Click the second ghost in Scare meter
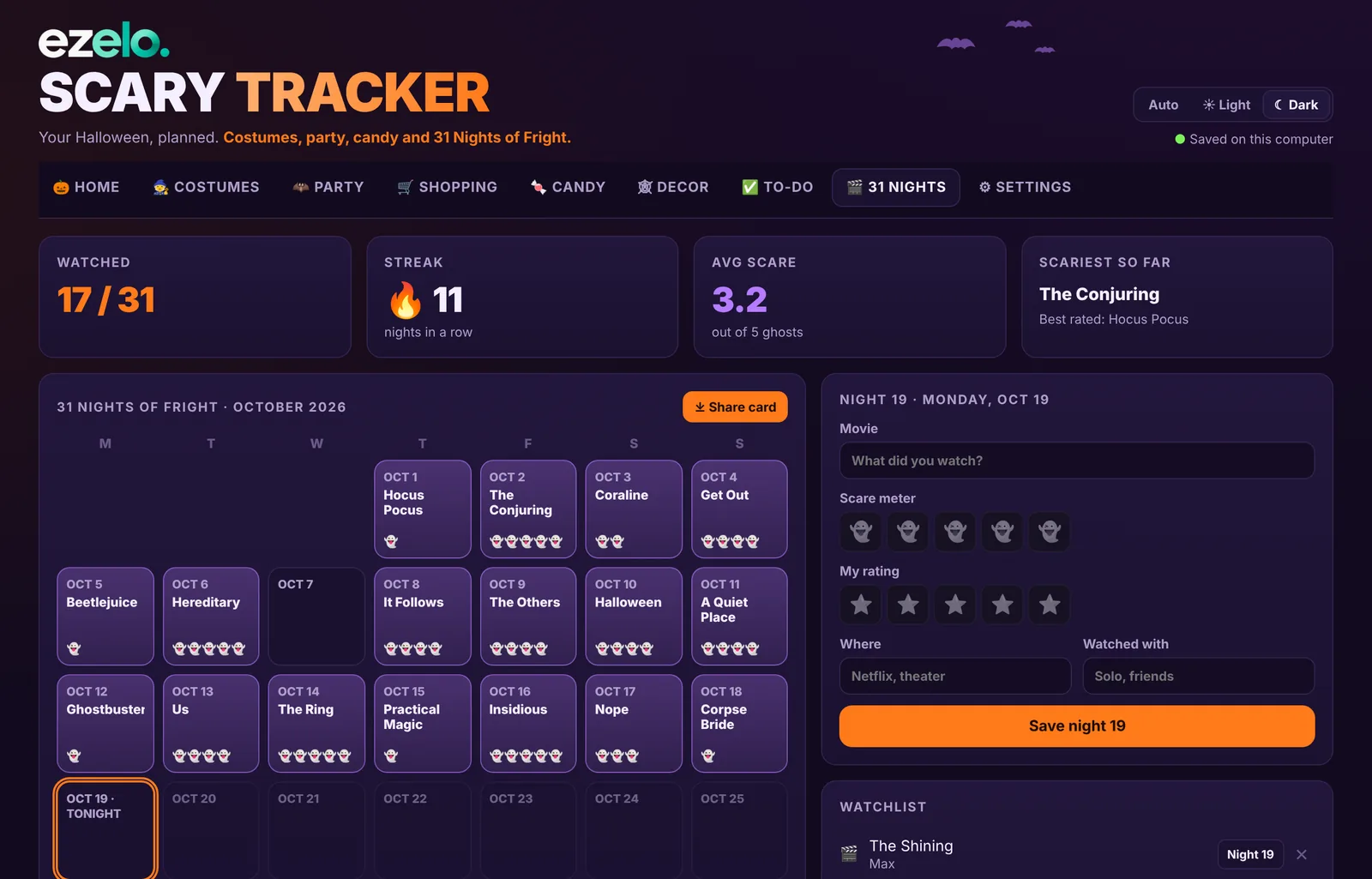 tap(908, 532)
